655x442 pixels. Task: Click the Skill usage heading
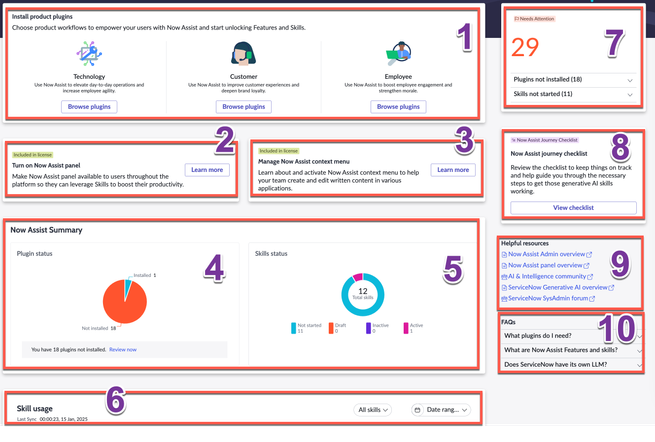35,409
